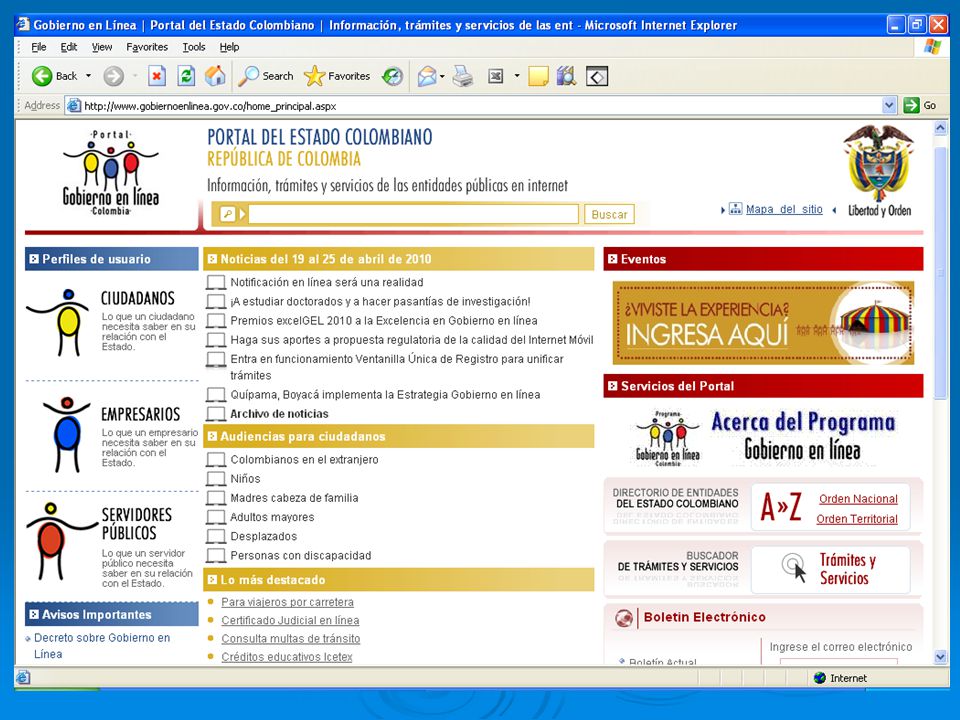
Task: Click the vertical scrollbar thumb
Action: [x=940, y=273]
